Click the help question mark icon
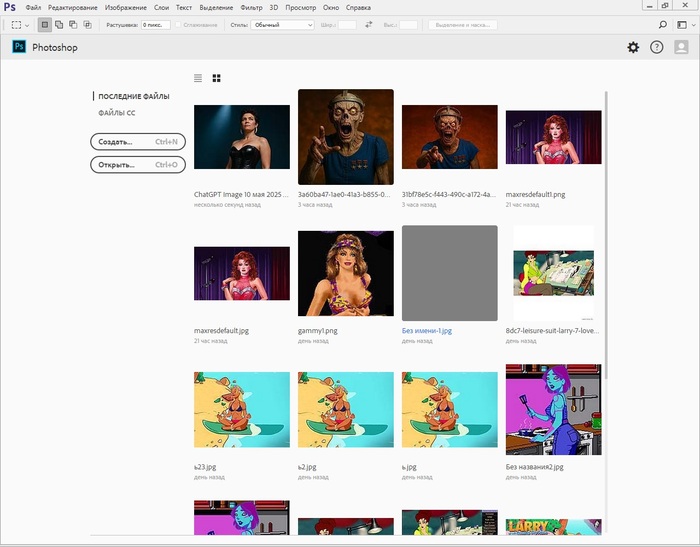Screen dimensions: 700x547 tap(657, 47)
